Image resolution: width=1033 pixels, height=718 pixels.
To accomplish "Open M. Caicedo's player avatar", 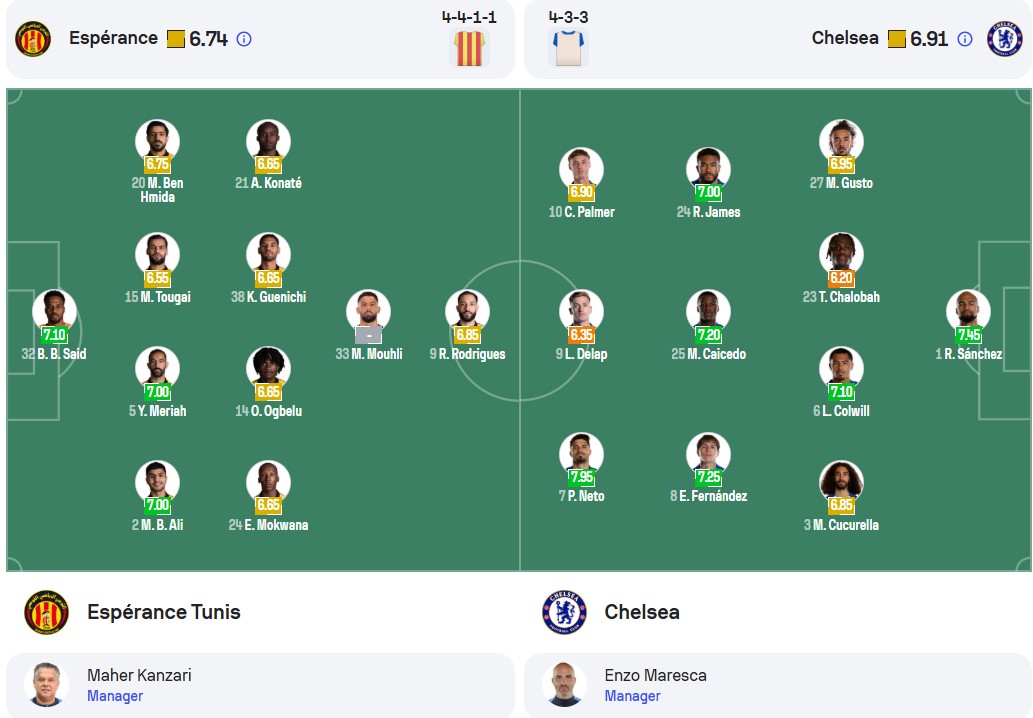I will [x=708, y=312].
